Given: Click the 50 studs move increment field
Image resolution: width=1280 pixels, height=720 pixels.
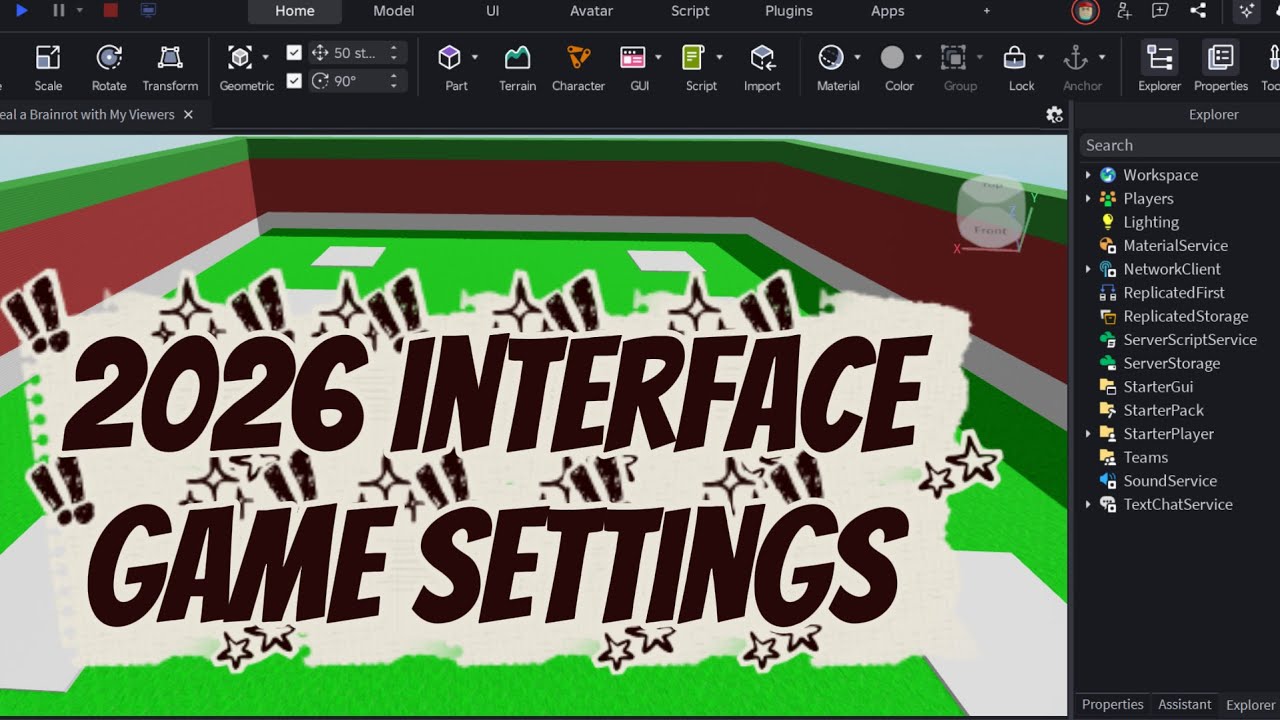Looking at the screenshot, I should (356, 53).
